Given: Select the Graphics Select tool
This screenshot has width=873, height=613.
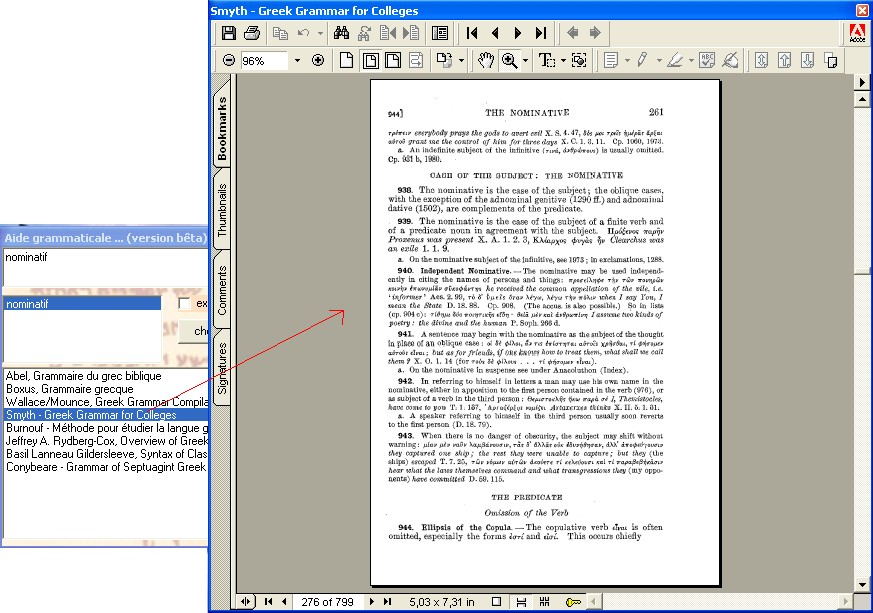Looking at the screenshot, I should pos(579,60).
